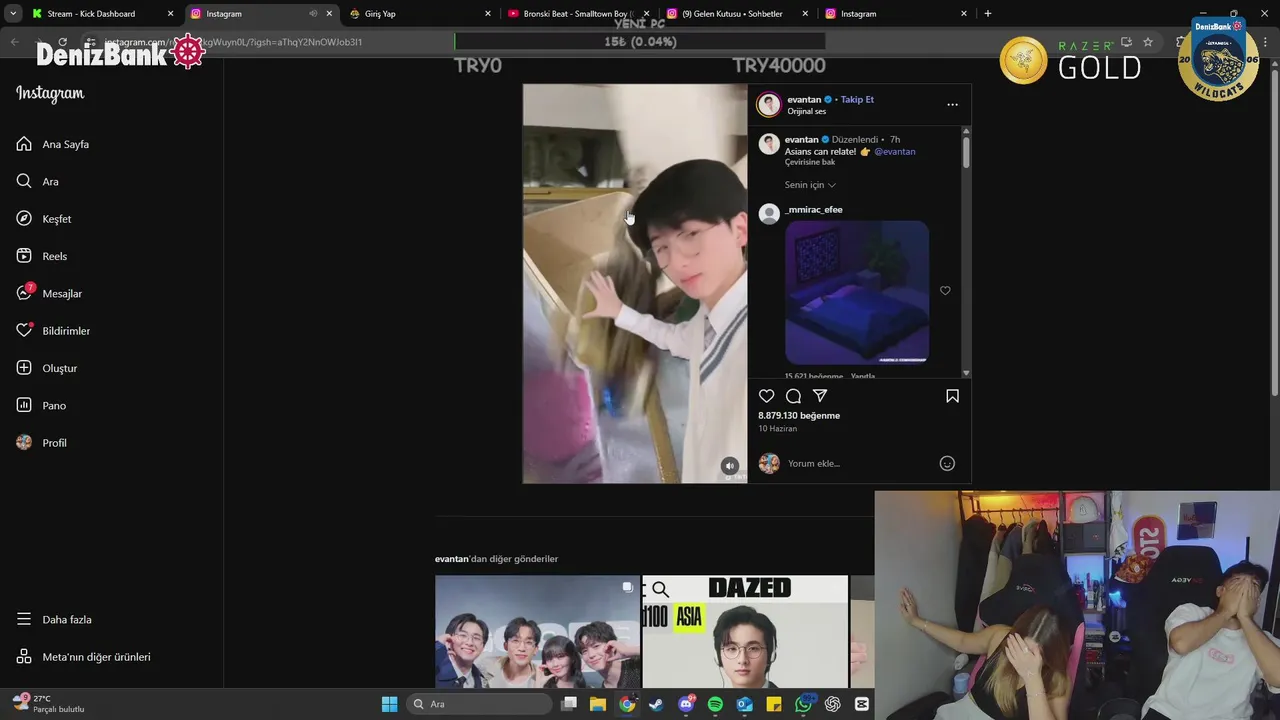Open Discord from the taskbar
This screenshot has width=1280, height=720.
click(x=686, y=704)
